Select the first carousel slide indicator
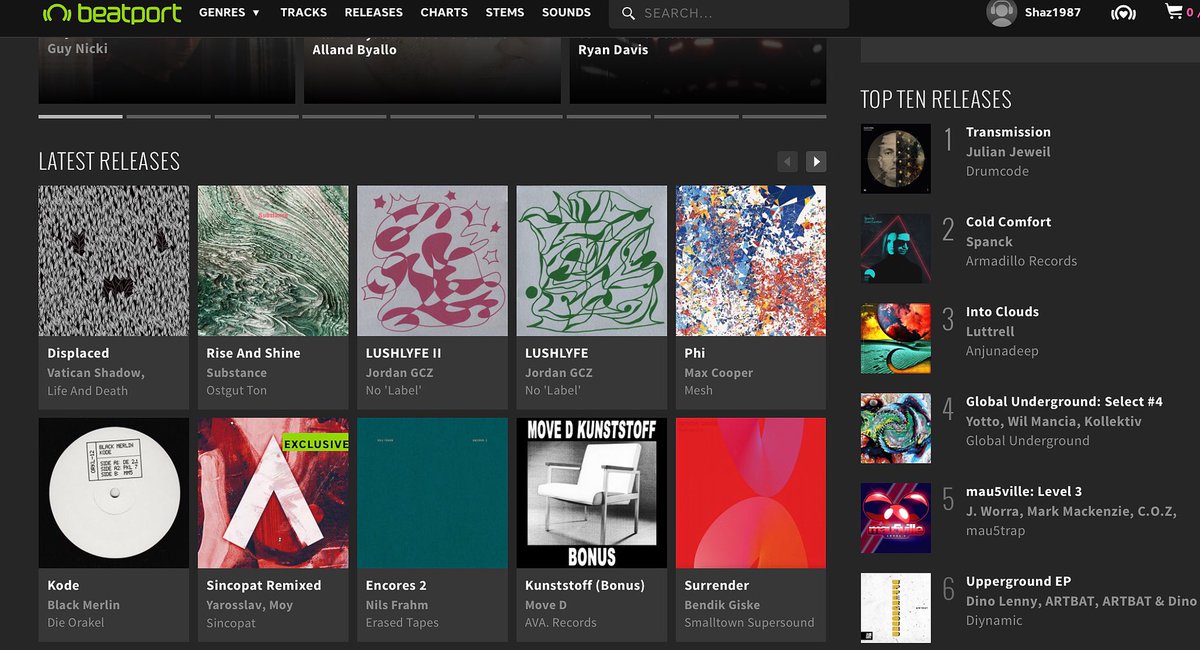The width and height of the screenshot is (1200, 650). (80, 117)
